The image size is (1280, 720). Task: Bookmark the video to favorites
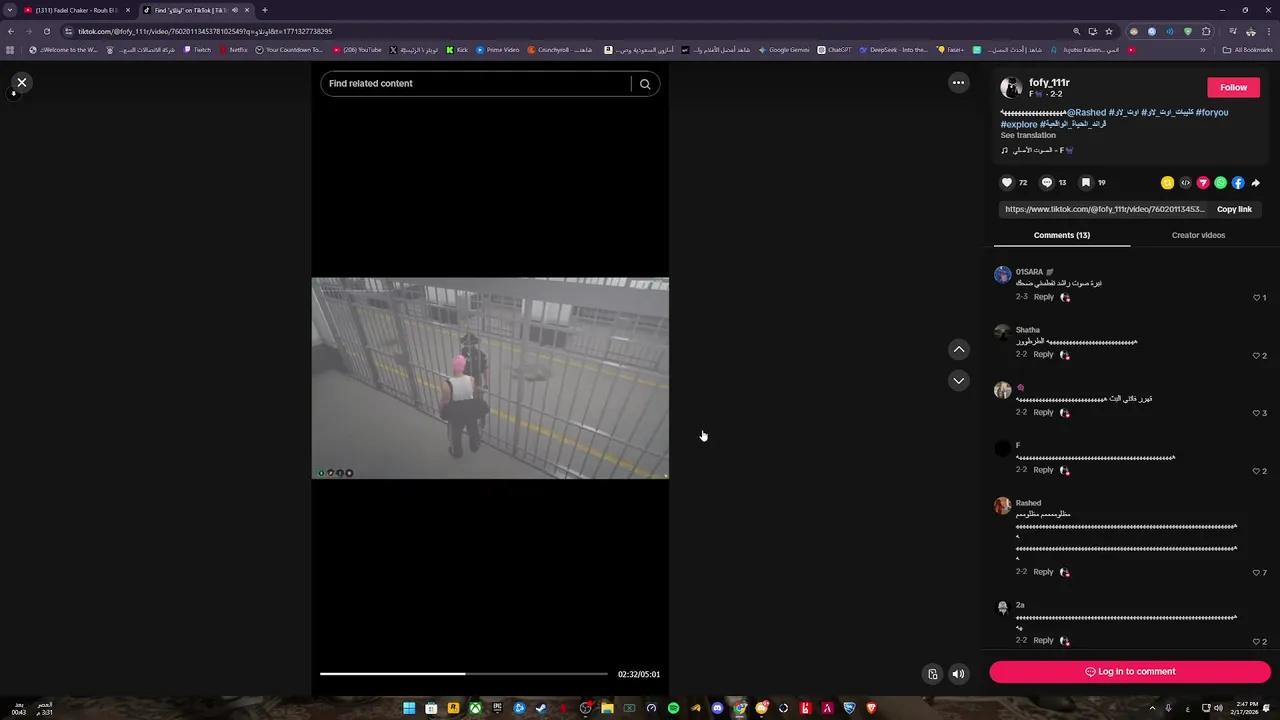(x=1086, y=183)
